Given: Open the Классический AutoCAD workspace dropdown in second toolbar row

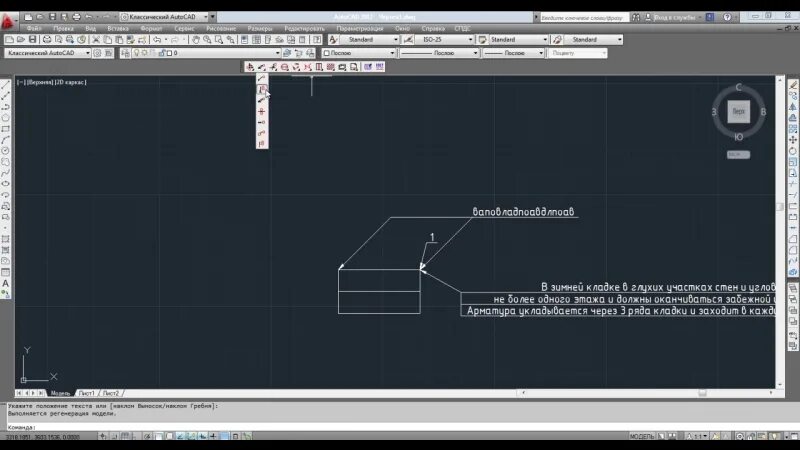Looking at the screenshot, I should pyautogui.click(x=47, y=53).
